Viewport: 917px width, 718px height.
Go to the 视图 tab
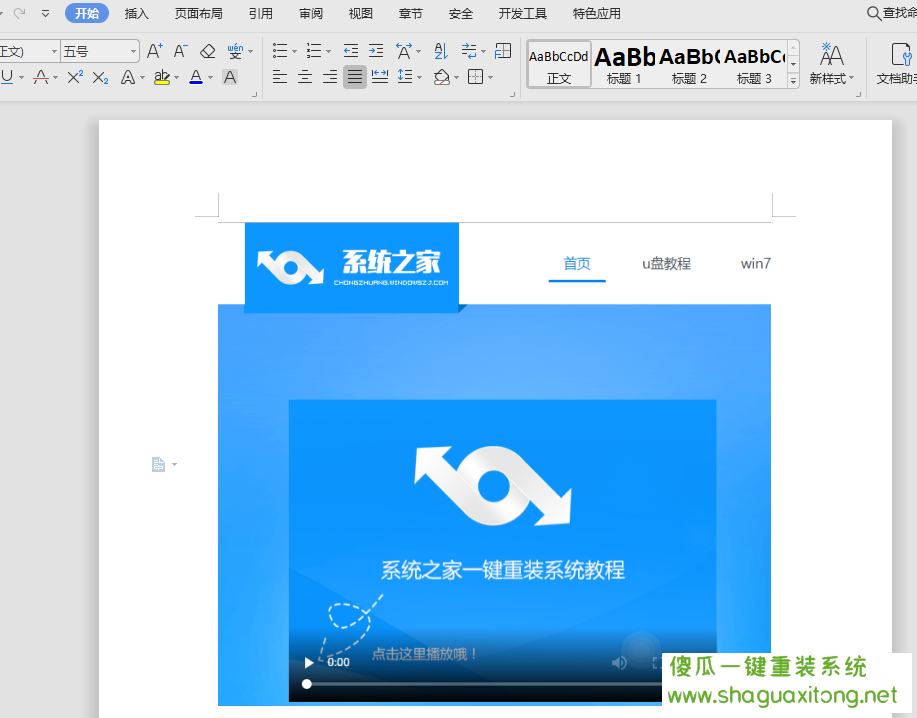[x=360, y=13]
